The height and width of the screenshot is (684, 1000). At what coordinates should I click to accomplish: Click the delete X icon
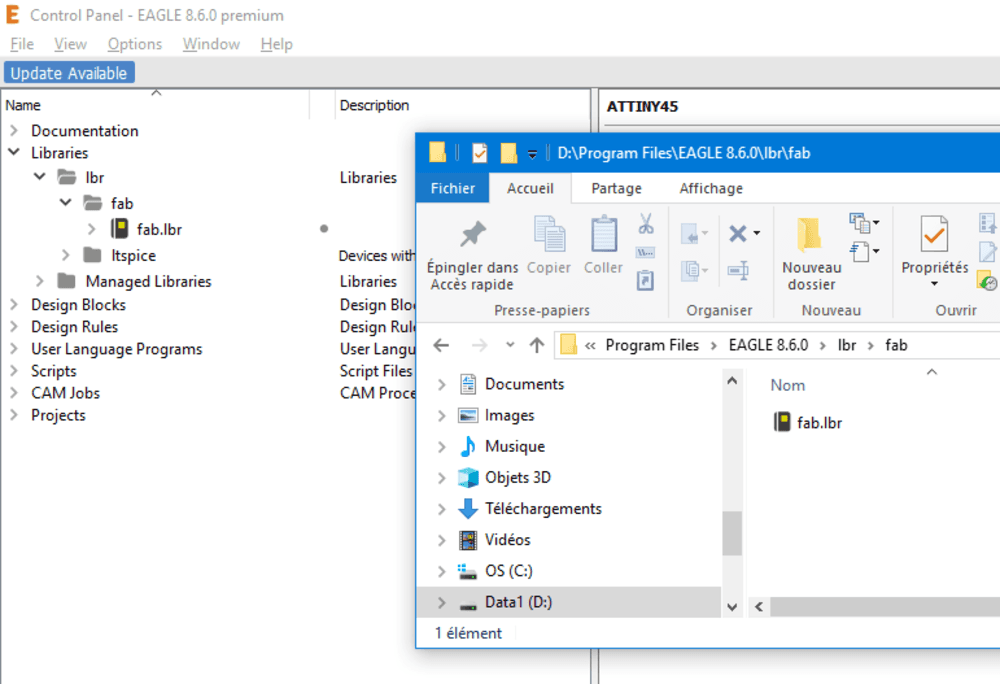pos(738,233)
